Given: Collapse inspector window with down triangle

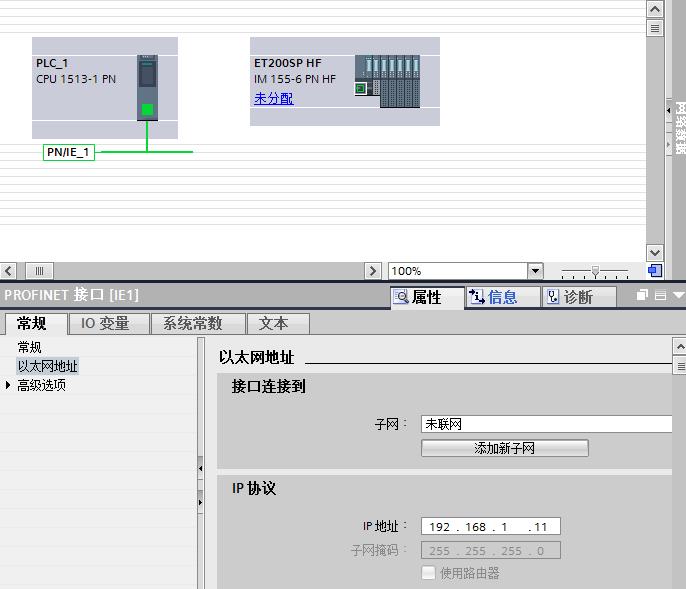Looking at the screenshot, I should [x=679, y=295].
